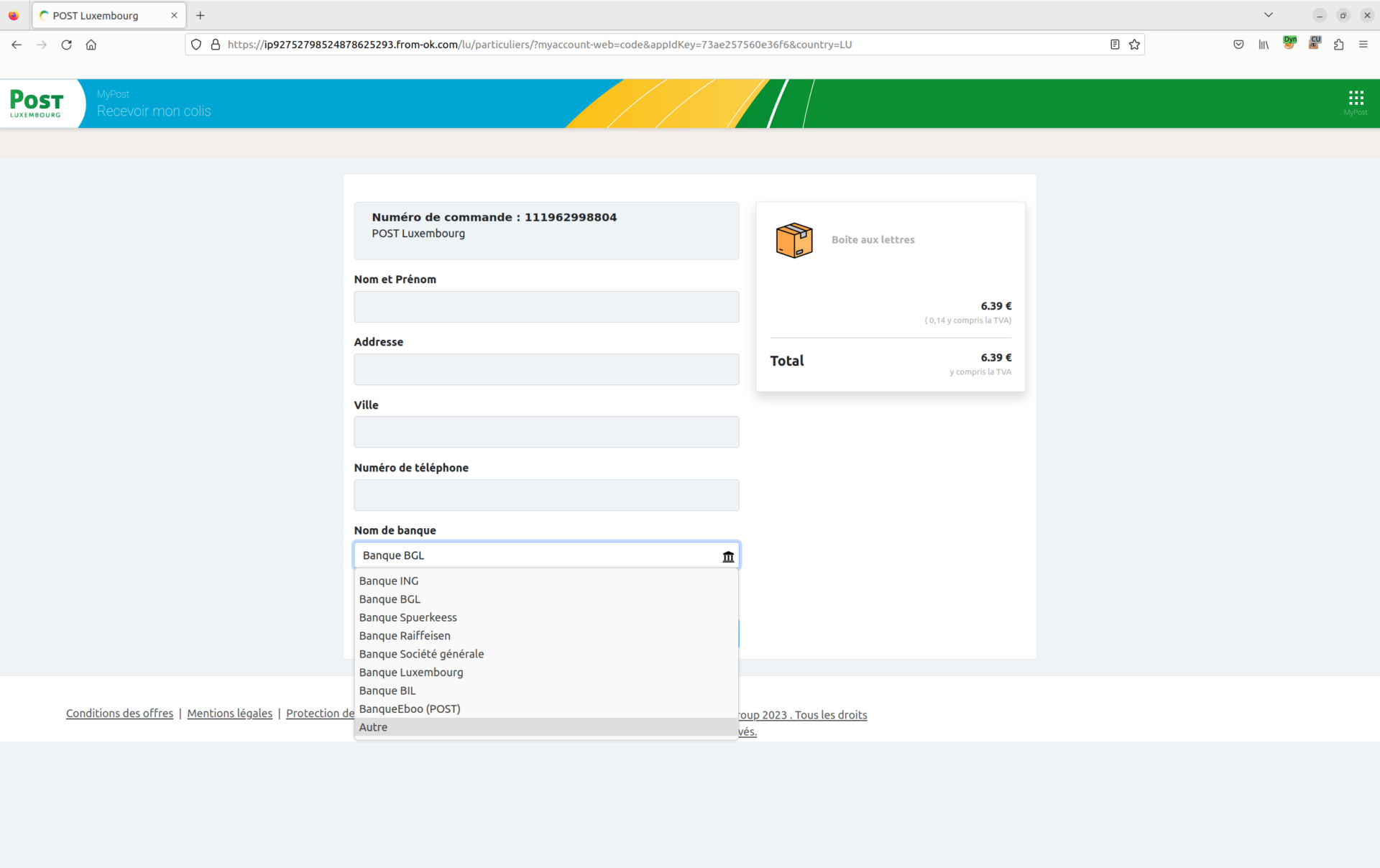
Task: Click the browser Forward arrow
Action: tap(42, 45)
